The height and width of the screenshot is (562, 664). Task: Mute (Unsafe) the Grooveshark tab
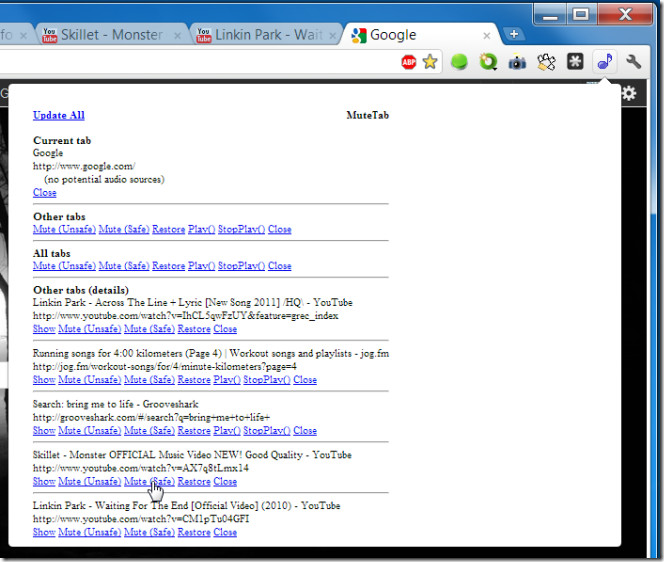[90, 431]
